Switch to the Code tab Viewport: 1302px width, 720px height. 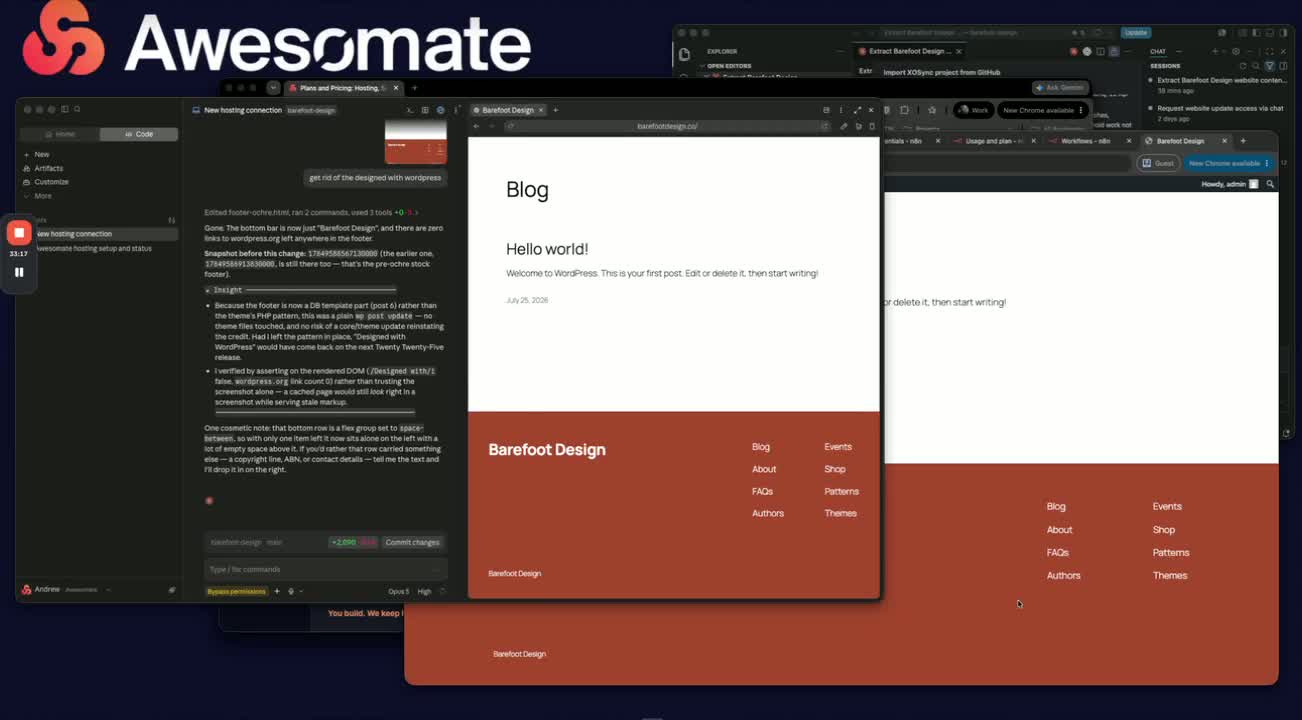[x=139, y=134]
